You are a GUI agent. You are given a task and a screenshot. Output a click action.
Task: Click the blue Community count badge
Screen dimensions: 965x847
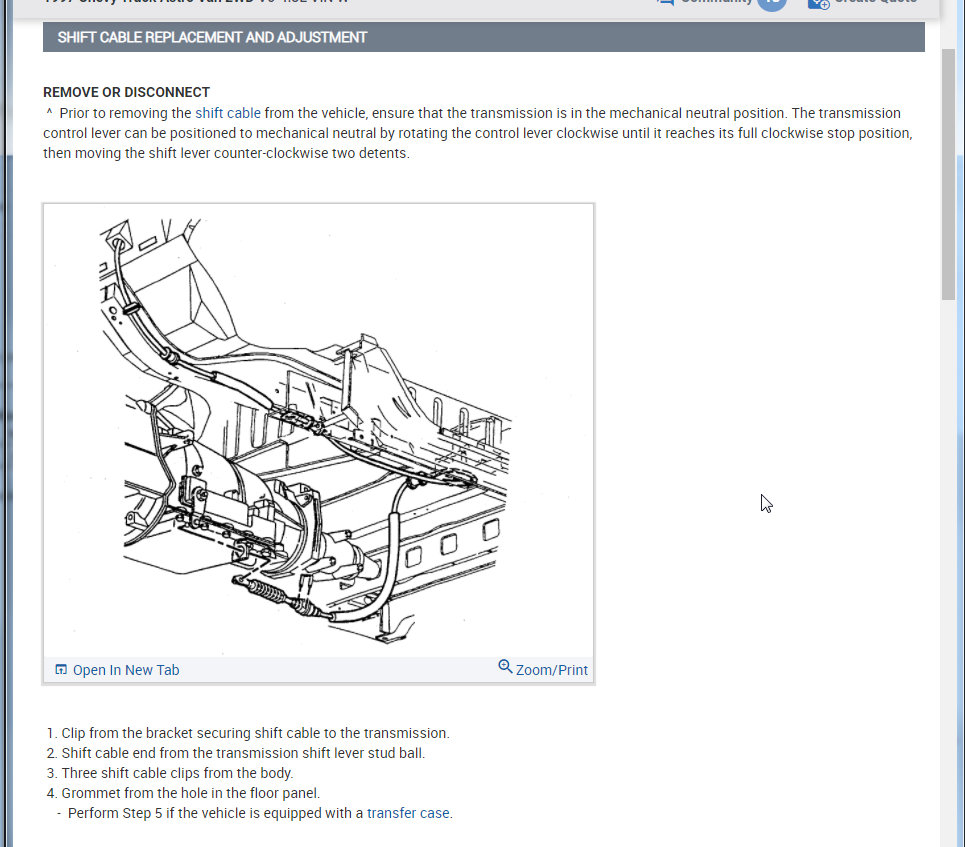coord(771,3)
